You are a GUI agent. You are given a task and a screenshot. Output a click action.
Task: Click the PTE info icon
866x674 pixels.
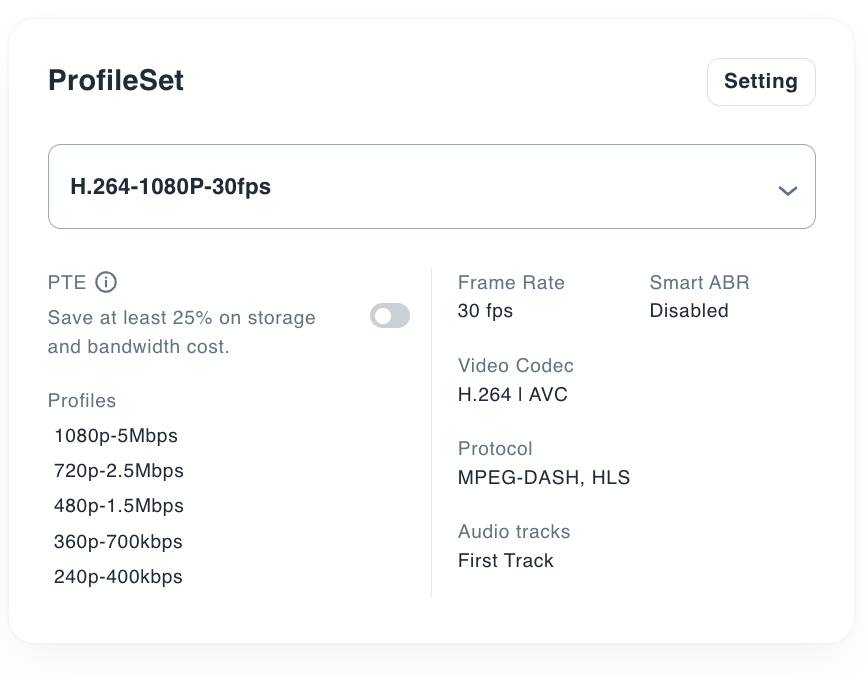point(106,283)
